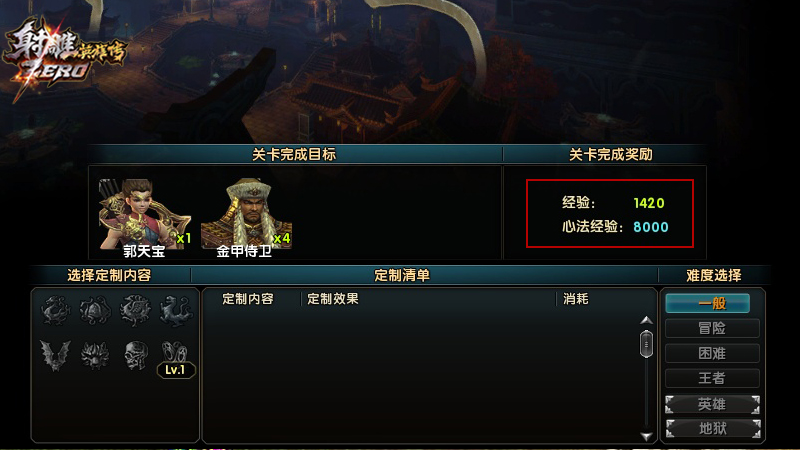Select the 王者 difficulty level

712,378
